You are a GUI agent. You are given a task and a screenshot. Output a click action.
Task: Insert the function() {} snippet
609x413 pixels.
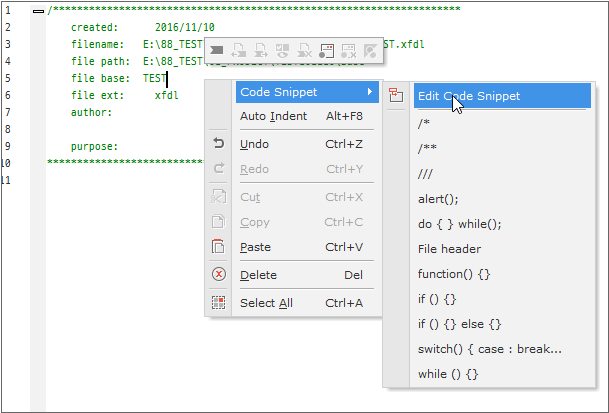[x=455, y=274]
